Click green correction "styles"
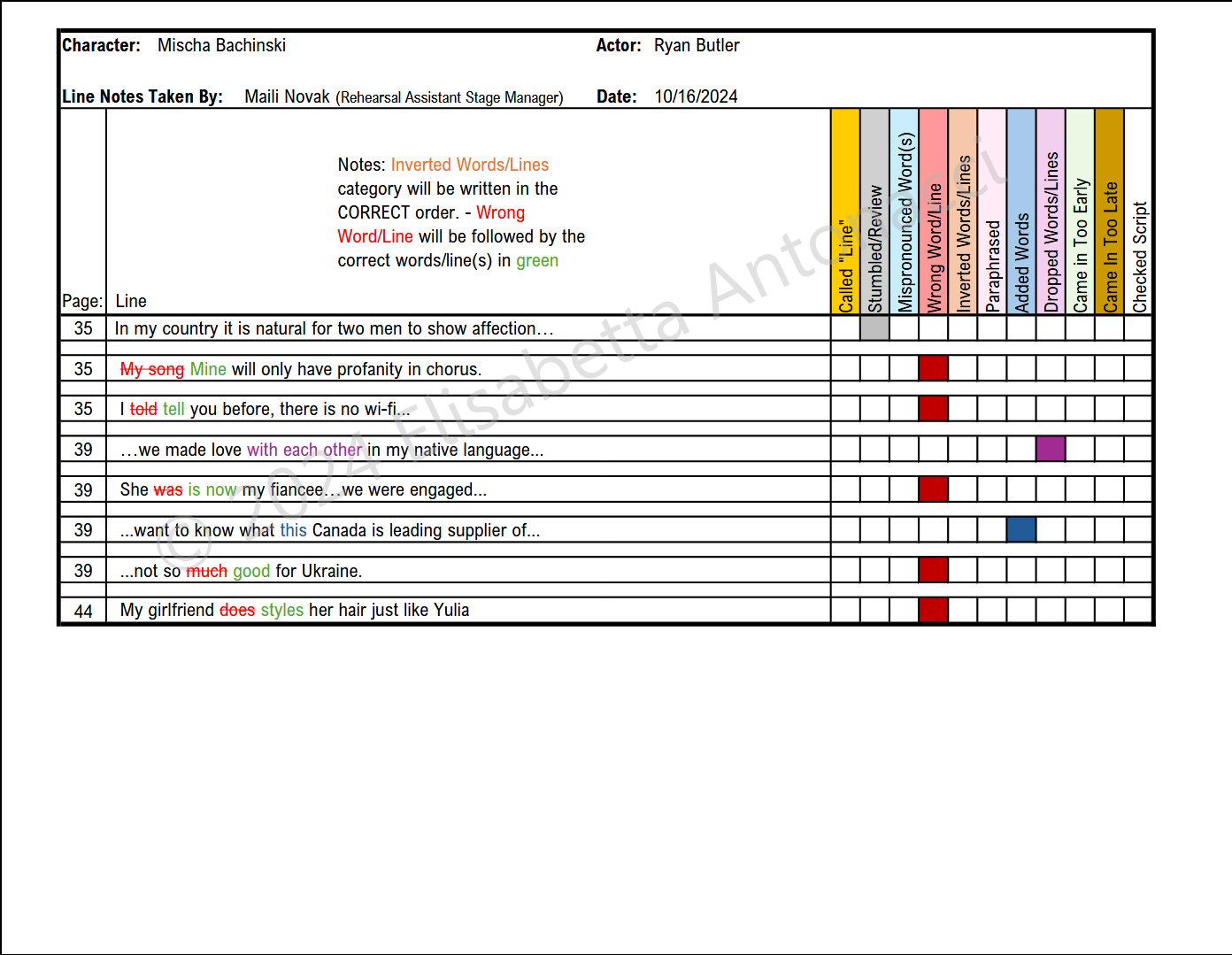 282,610
